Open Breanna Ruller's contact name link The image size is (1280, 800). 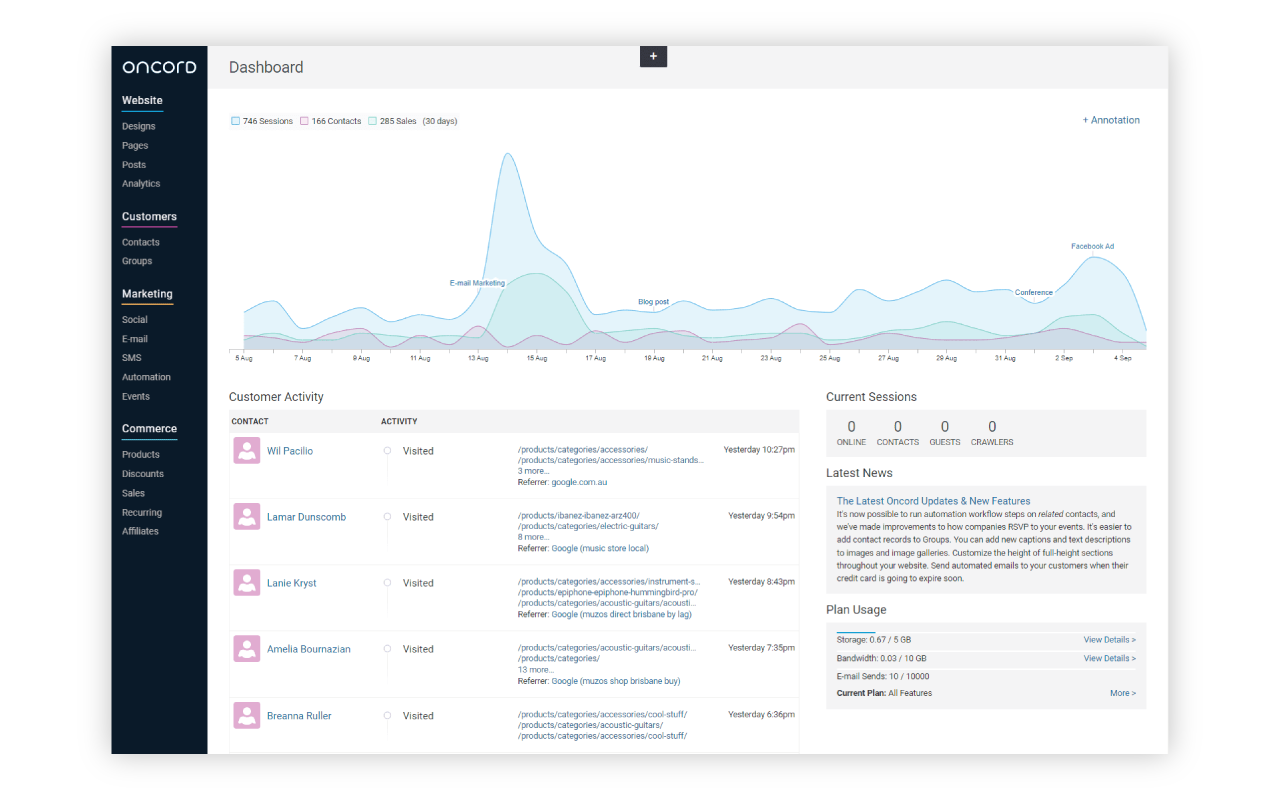pos(299,716)
